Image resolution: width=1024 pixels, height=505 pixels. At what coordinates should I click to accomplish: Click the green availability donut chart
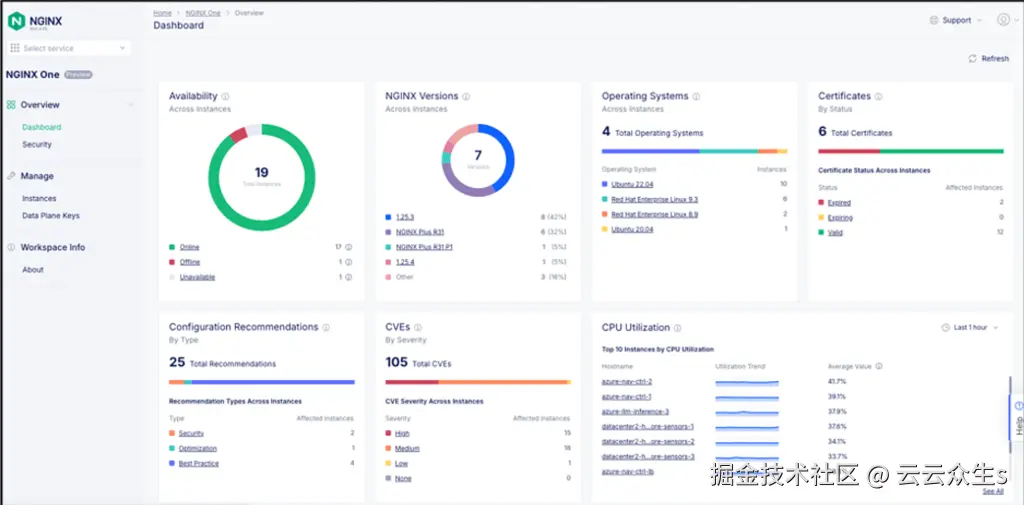coord(261,176)
